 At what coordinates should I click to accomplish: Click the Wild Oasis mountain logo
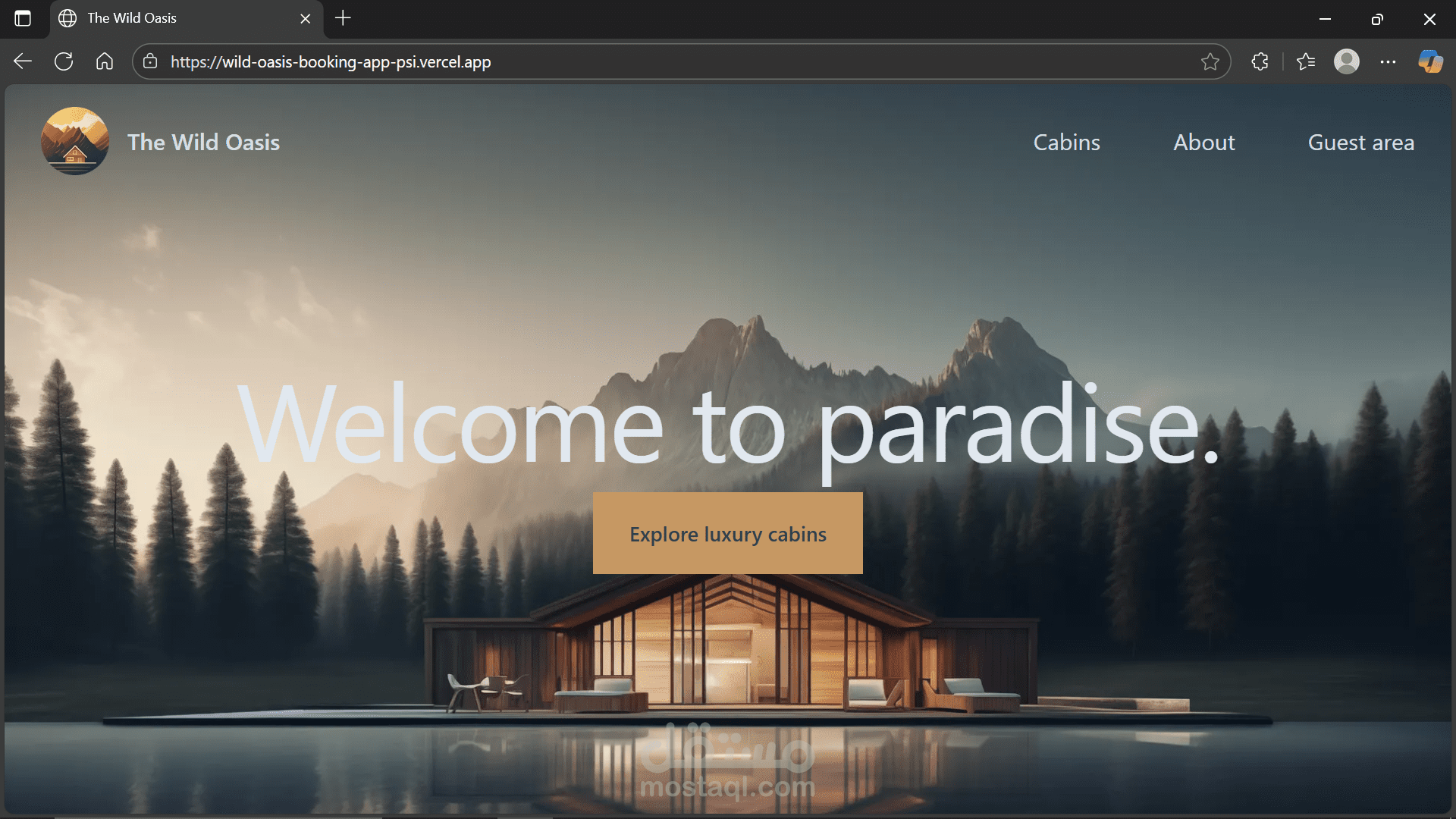74,141
